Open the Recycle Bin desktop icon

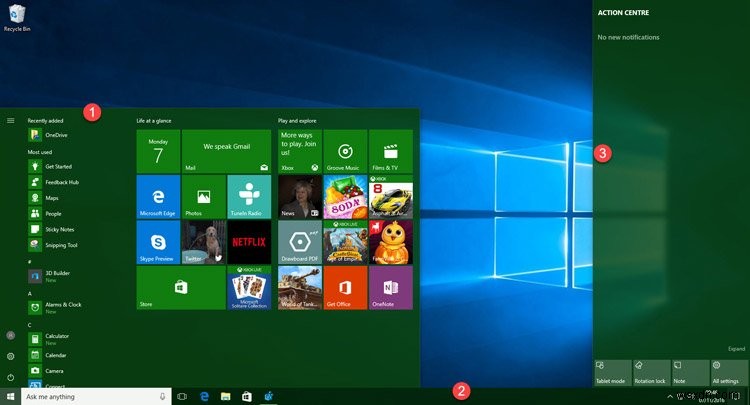pos(17,18)
